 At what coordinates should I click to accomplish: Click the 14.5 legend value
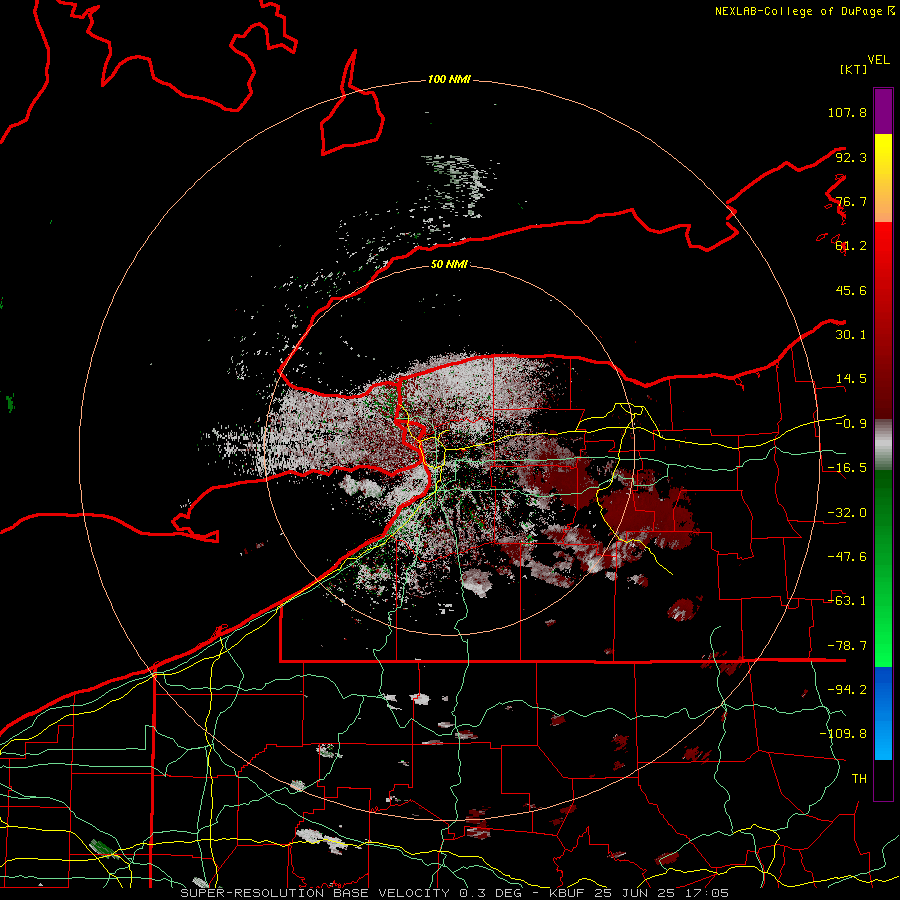click(851, 379)
